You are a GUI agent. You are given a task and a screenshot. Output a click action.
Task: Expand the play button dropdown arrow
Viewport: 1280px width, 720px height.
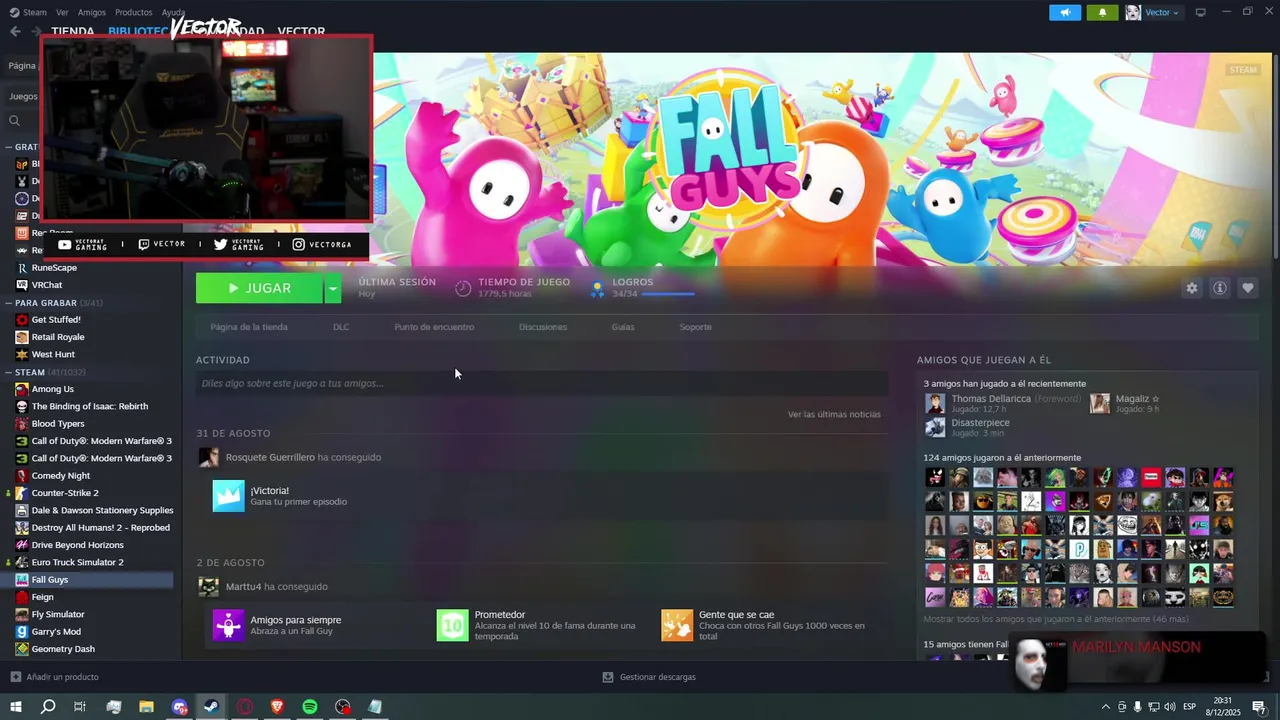pos(333,288)
